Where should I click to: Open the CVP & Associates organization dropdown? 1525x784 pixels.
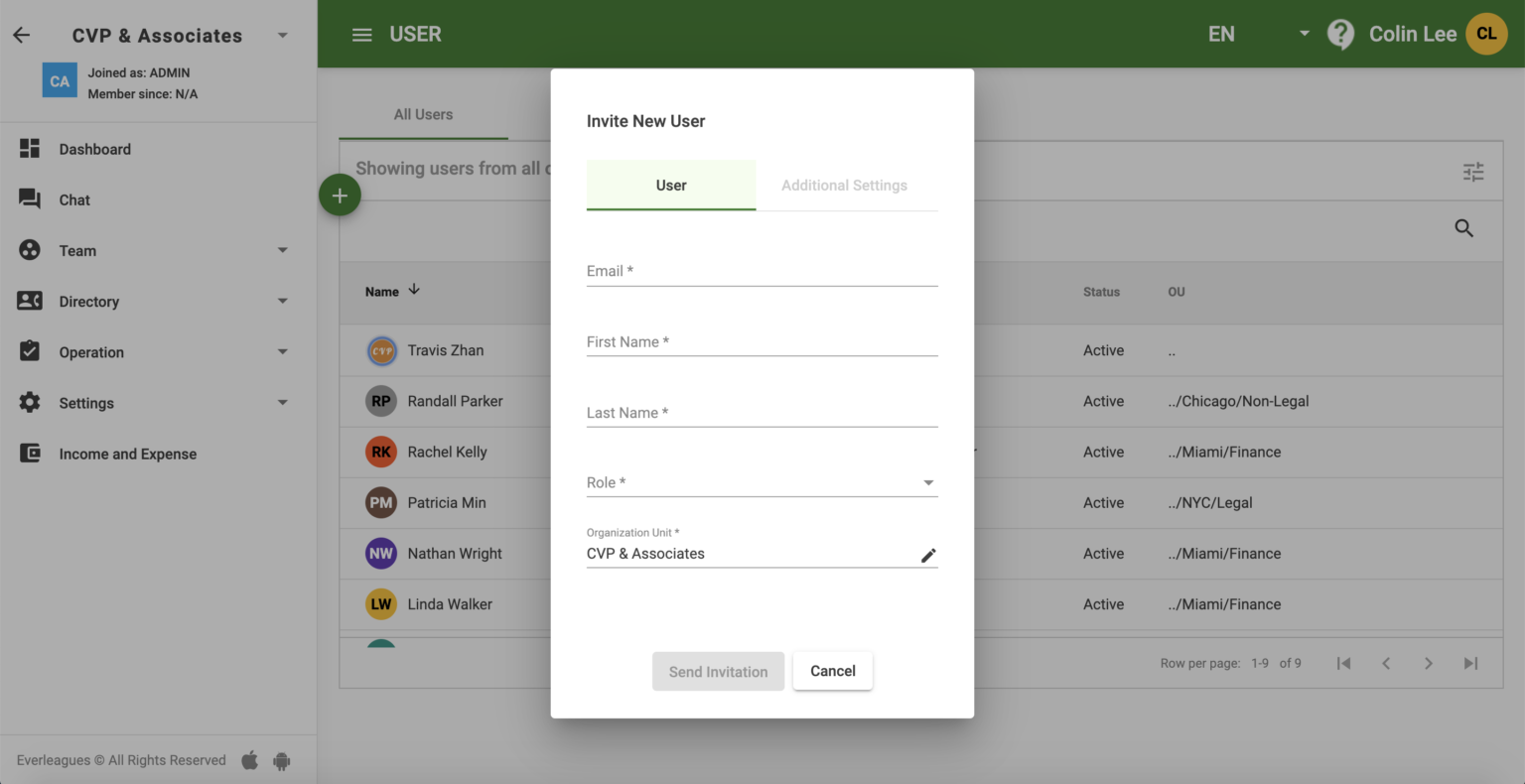pyautogui.click(x=282, y=35)
